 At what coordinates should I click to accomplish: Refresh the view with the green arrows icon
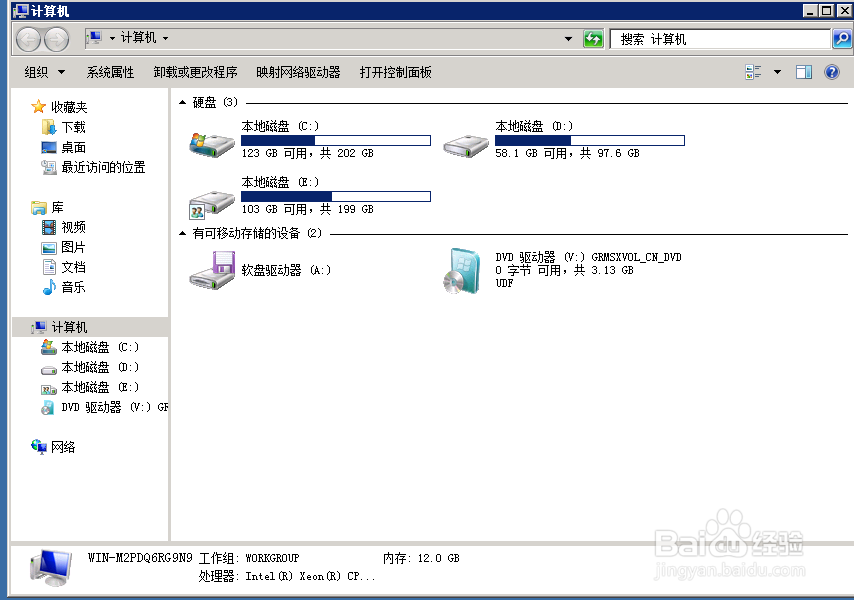coord(593,39)
